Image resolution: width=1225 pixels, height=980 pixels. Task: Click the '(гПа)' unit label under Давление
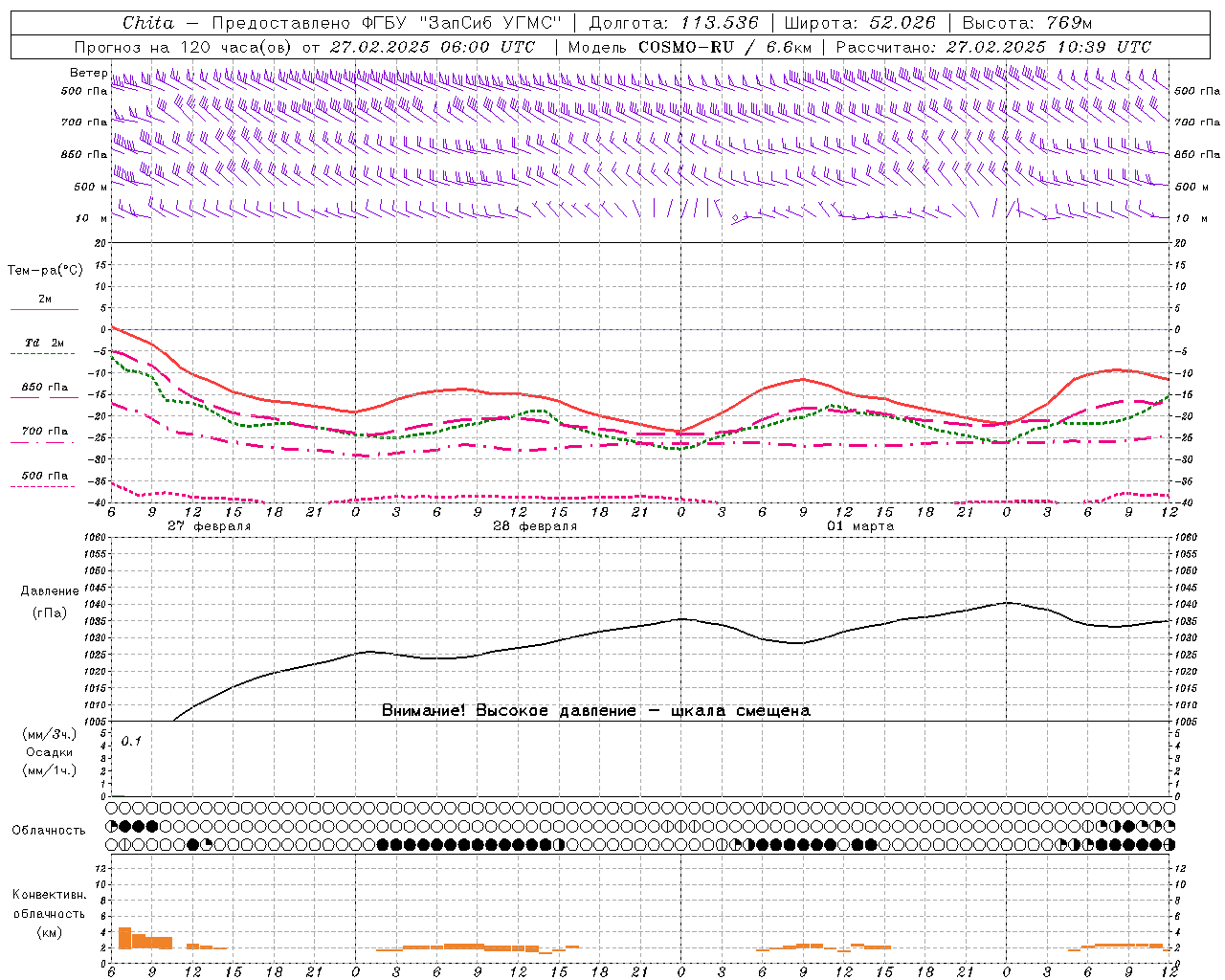(50, 612)
